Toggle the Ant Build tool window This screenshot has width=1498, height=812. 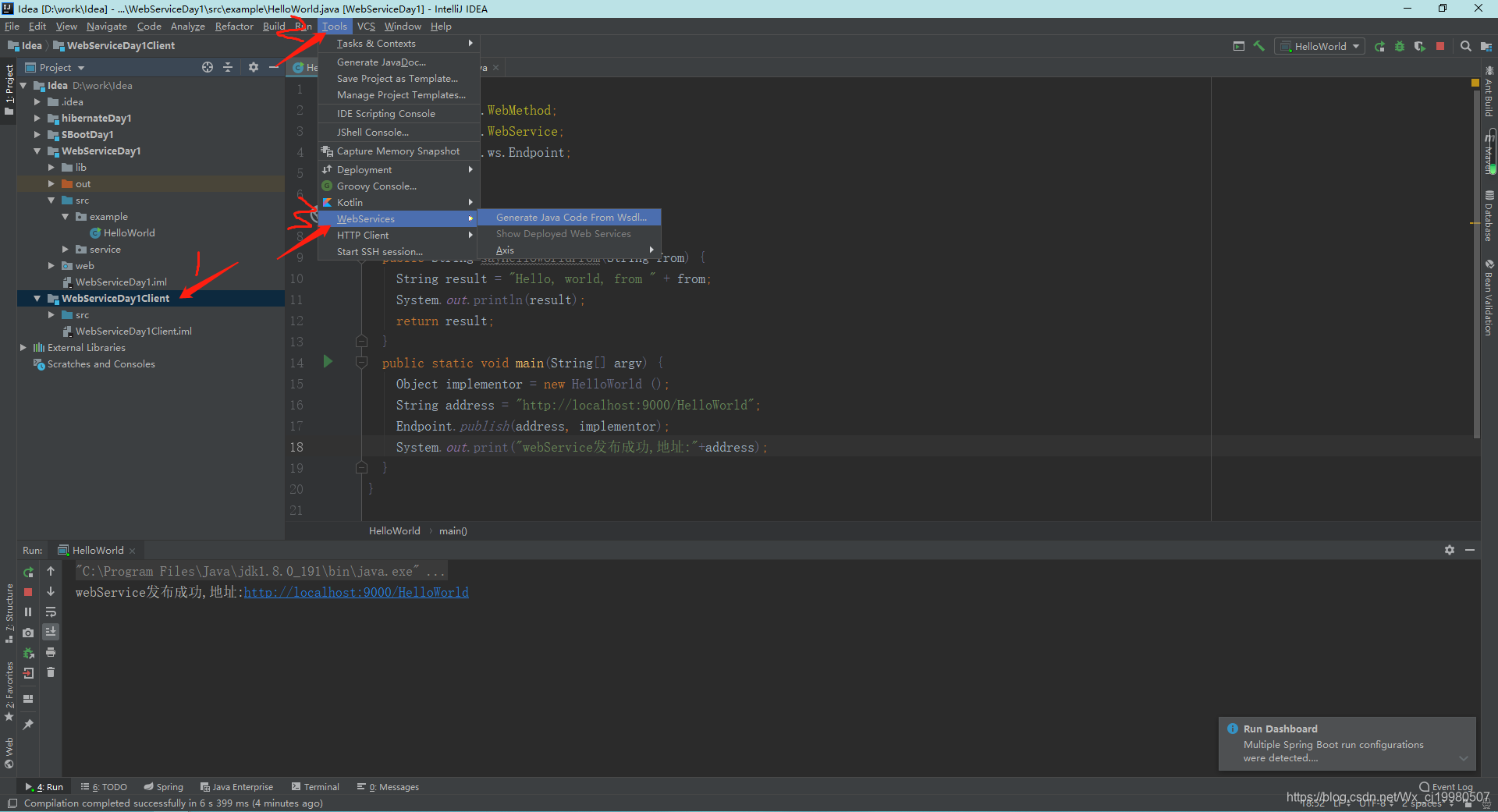[x=1489, y=92]
